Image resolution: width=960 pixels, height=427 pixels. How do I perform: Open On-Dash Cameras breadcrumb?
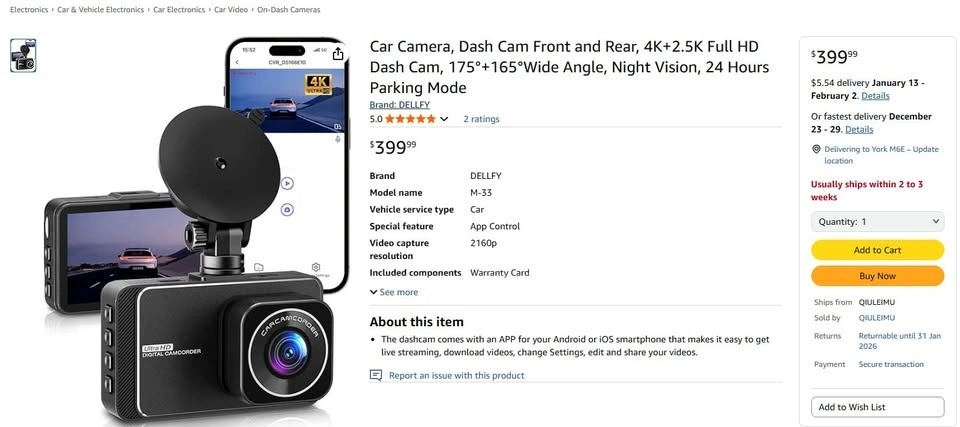[x=288, y=10]
